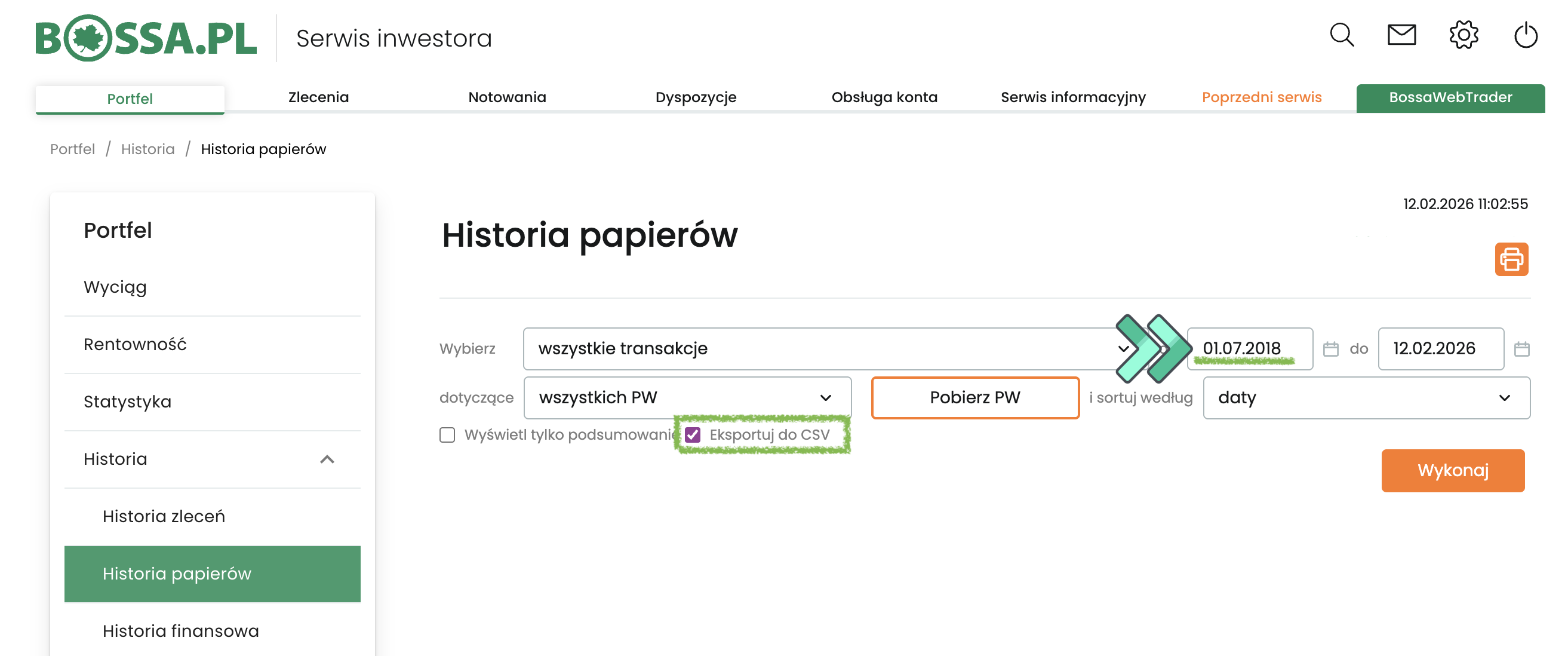This screenshot has width=1568, height=656.
Task: Collapse the Historia sidebar section
Action: [327, 459]
